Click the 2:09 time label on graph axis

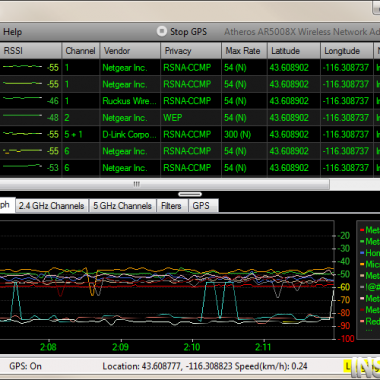pos(120,347)
